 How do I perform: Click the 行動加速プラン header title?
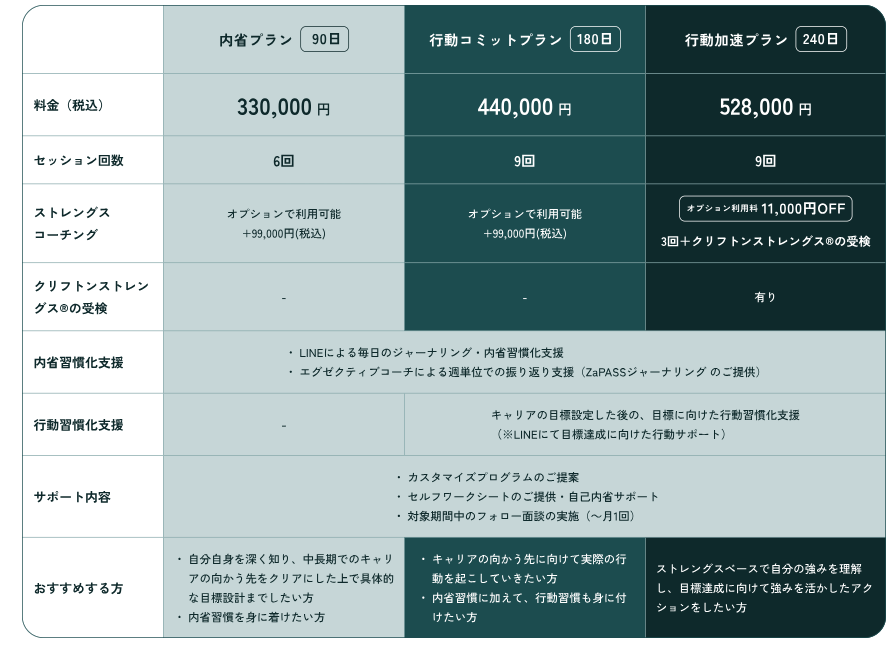point(735,41)
